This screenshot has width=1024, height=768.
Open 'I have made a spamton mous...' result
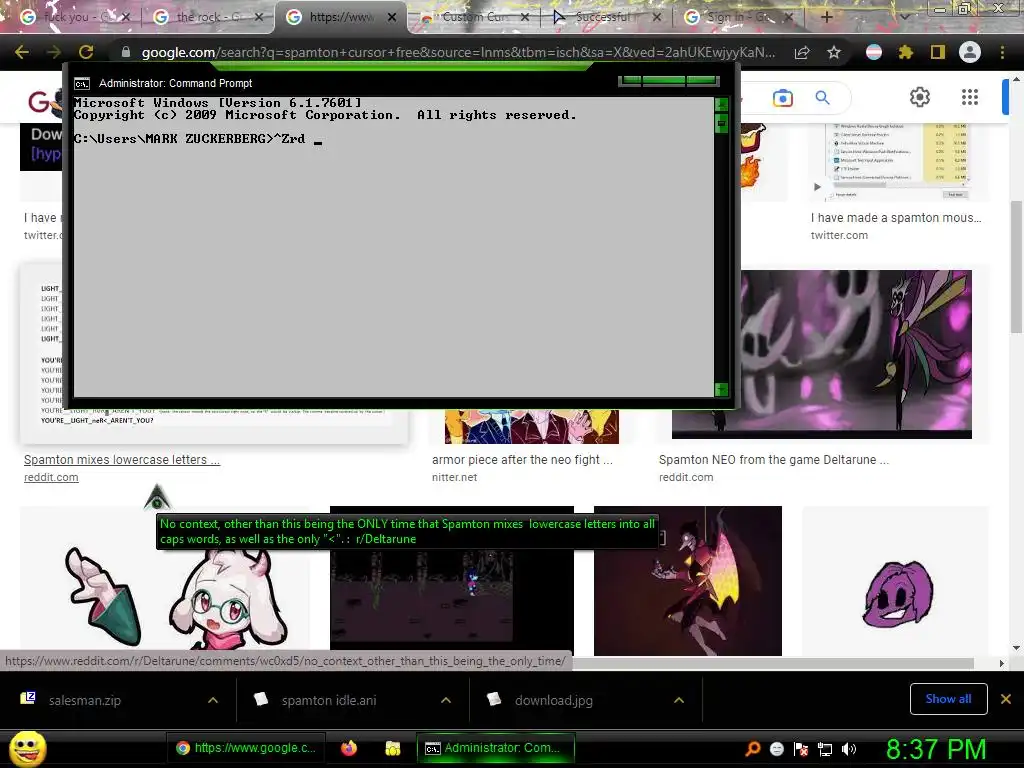coord(896,217)
